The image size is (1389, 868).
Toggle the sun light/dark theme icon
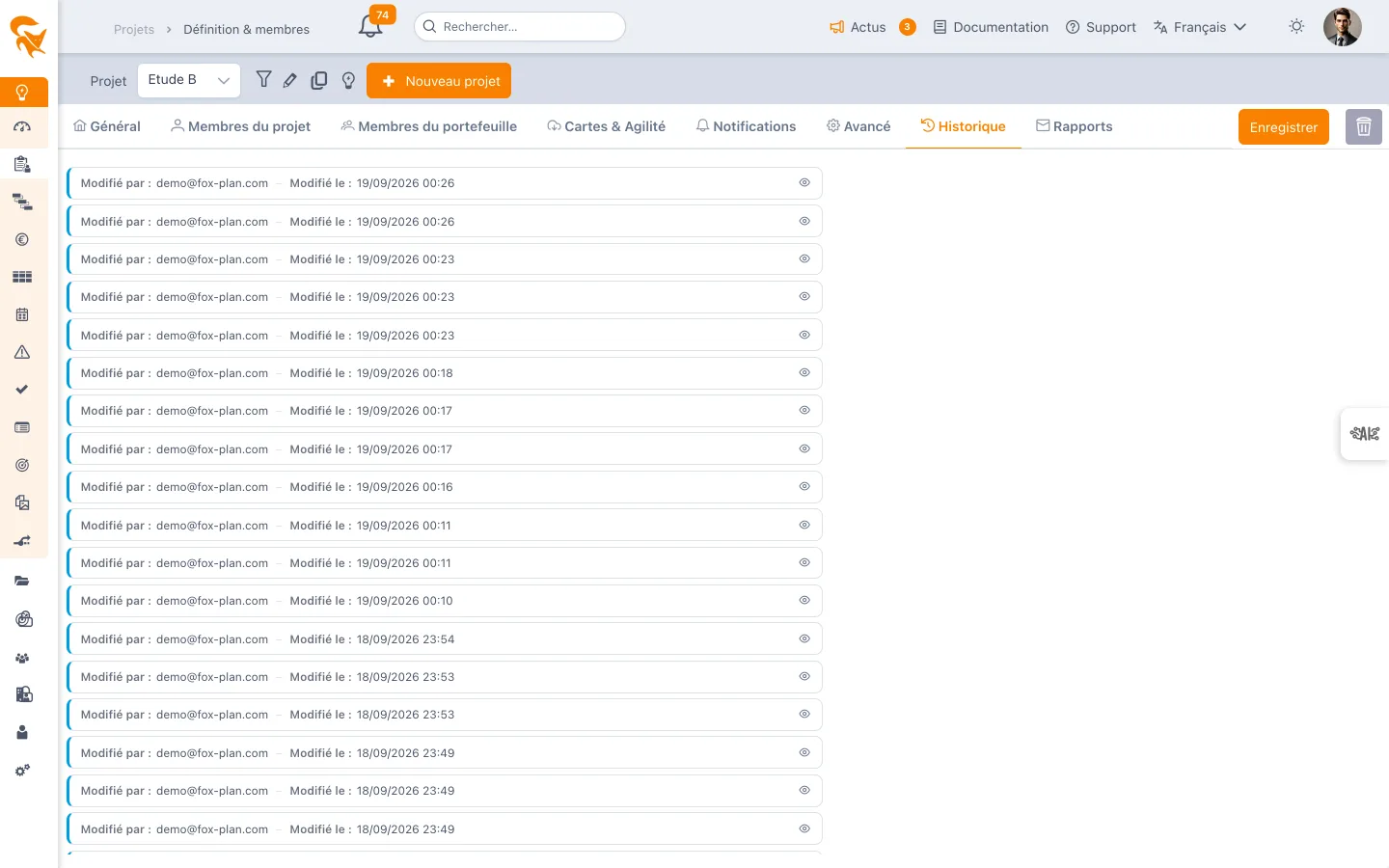[x=1296, y=27]
